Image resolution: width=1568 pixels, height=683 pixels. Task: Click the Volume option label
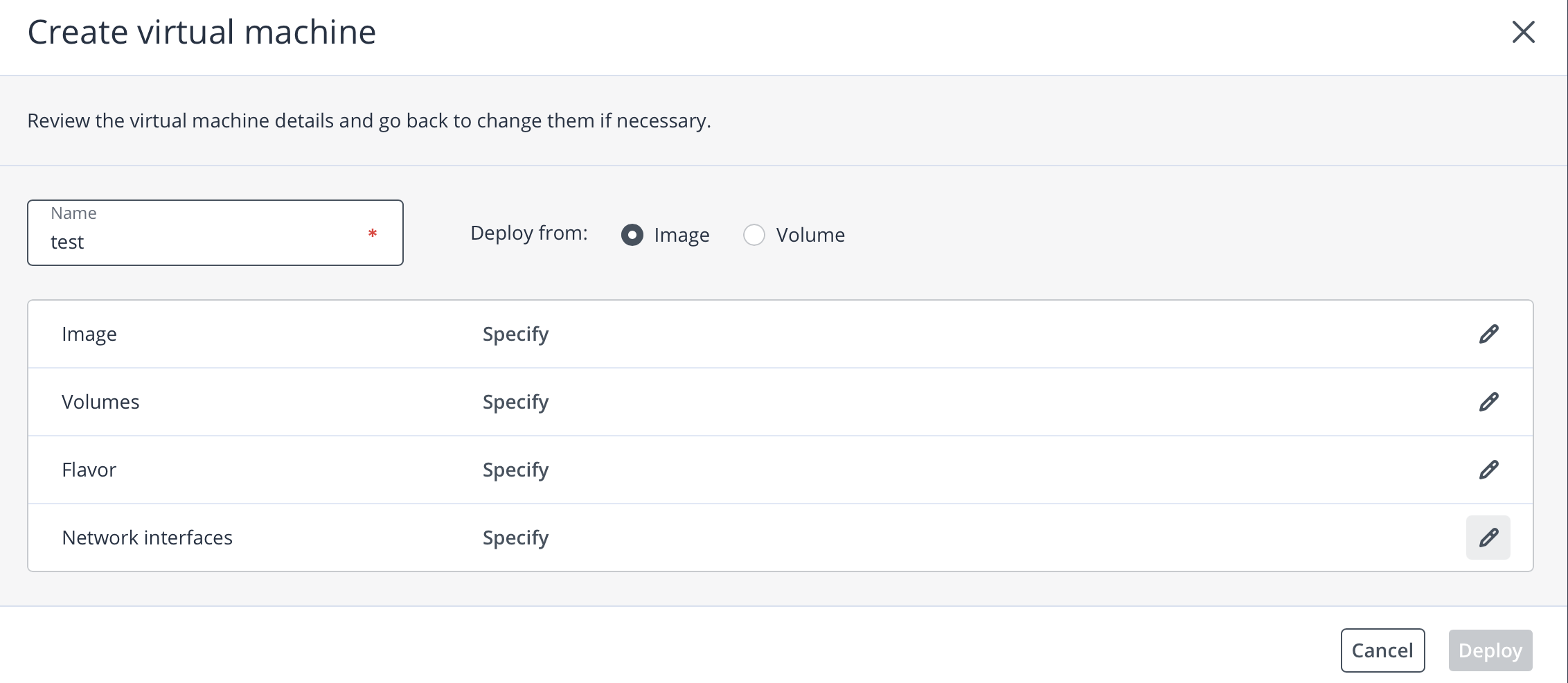pos(810,235)
